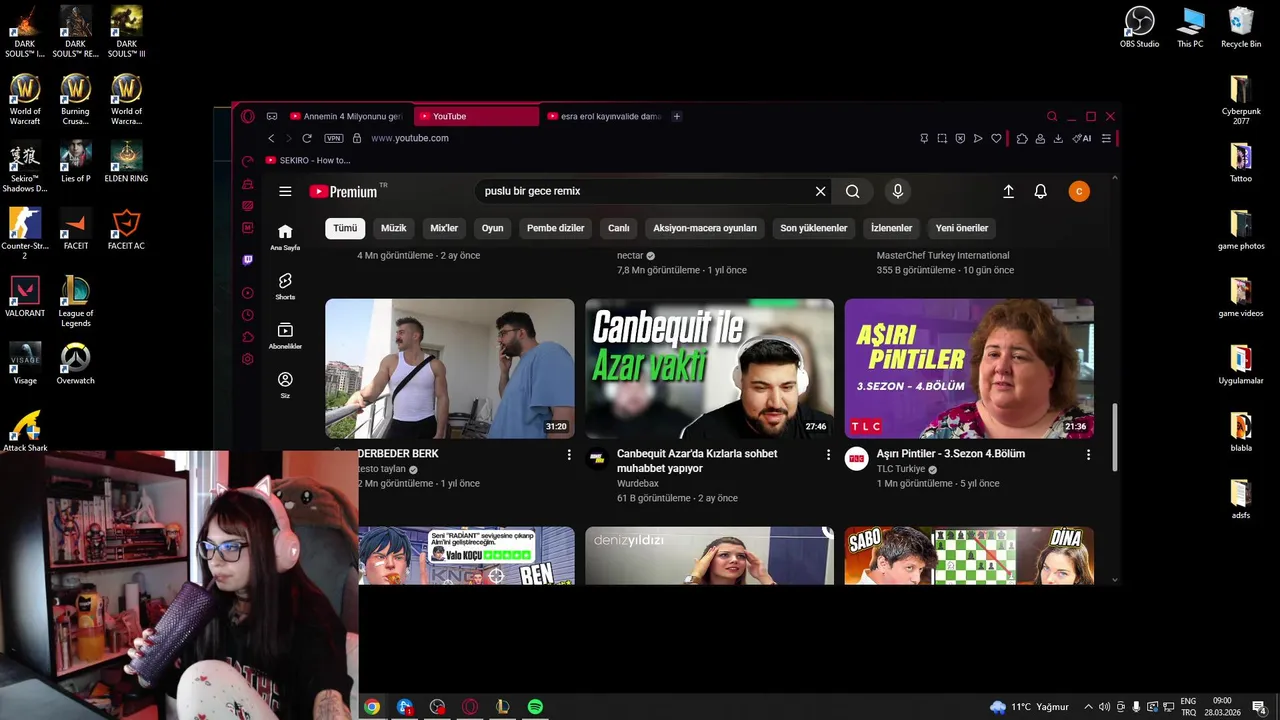Open the YouTube create upload icon
Viewport: 1280px width, 720px height.
1008,191
